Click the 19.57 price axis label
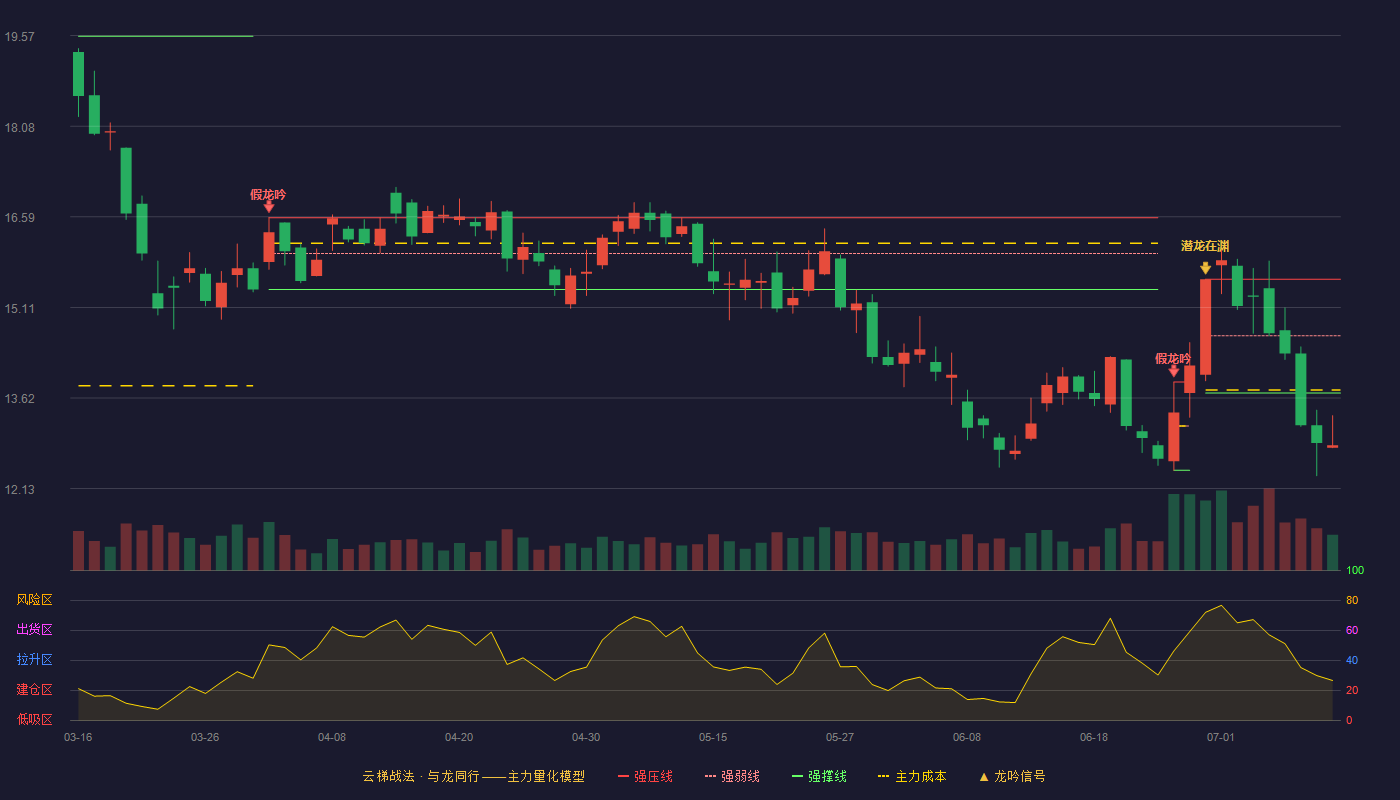Image resolution: width=1400 pixels, height=800 pixels. pyautogui.click(x=19, y=37)
